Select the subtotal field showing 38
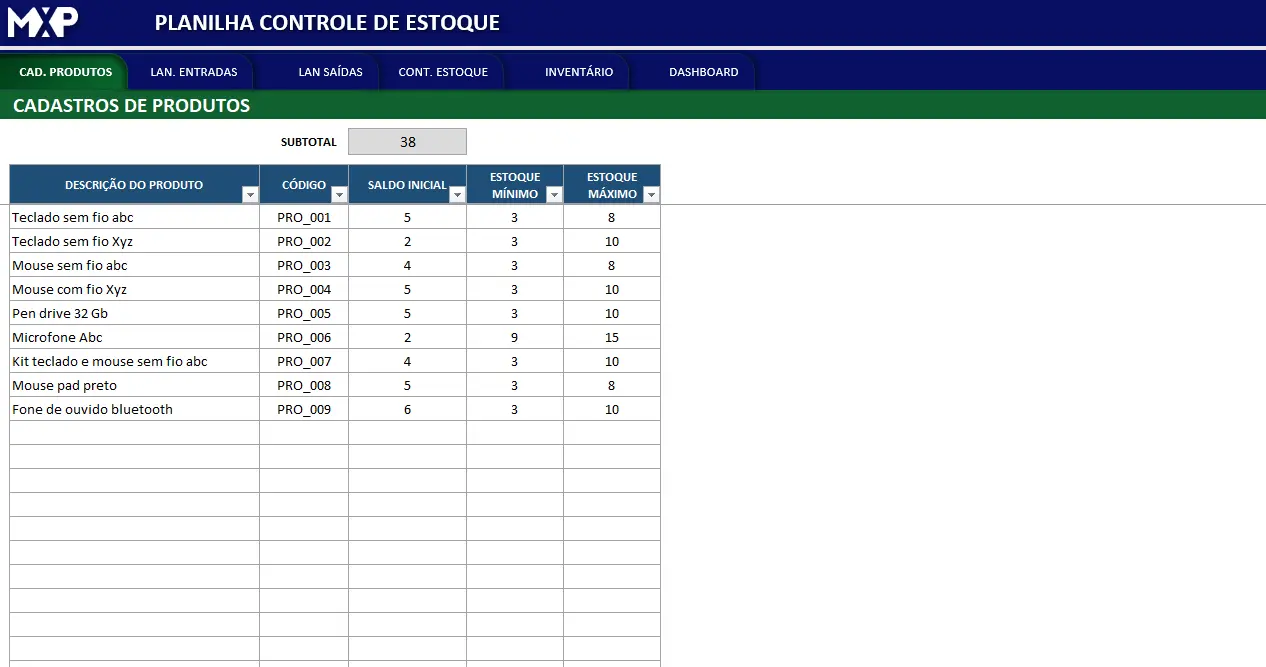The height and width of the screenshot is (667, 1266). tap(407, 142)
